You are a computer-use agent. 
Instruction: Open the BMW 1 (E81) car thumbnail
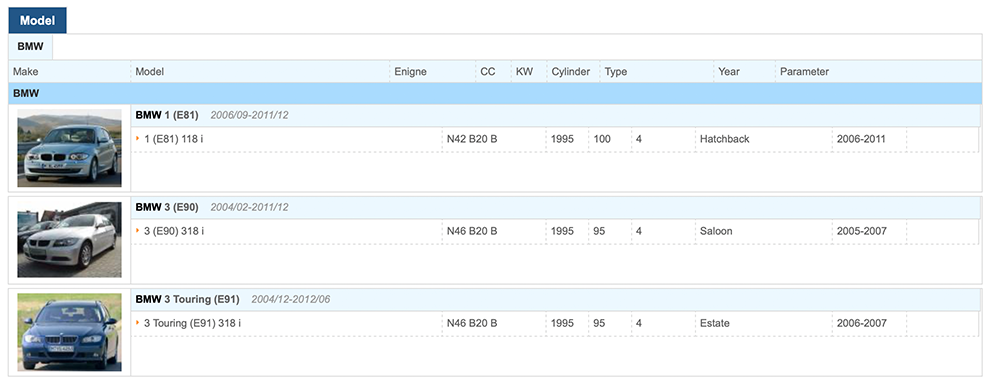(70, 148)
